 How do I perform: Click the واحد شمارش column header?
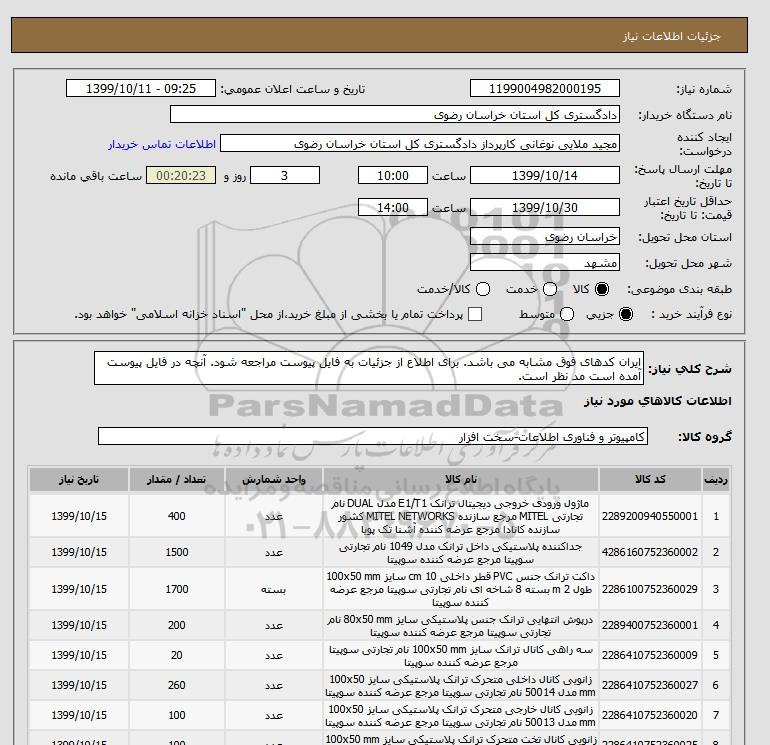274,479
